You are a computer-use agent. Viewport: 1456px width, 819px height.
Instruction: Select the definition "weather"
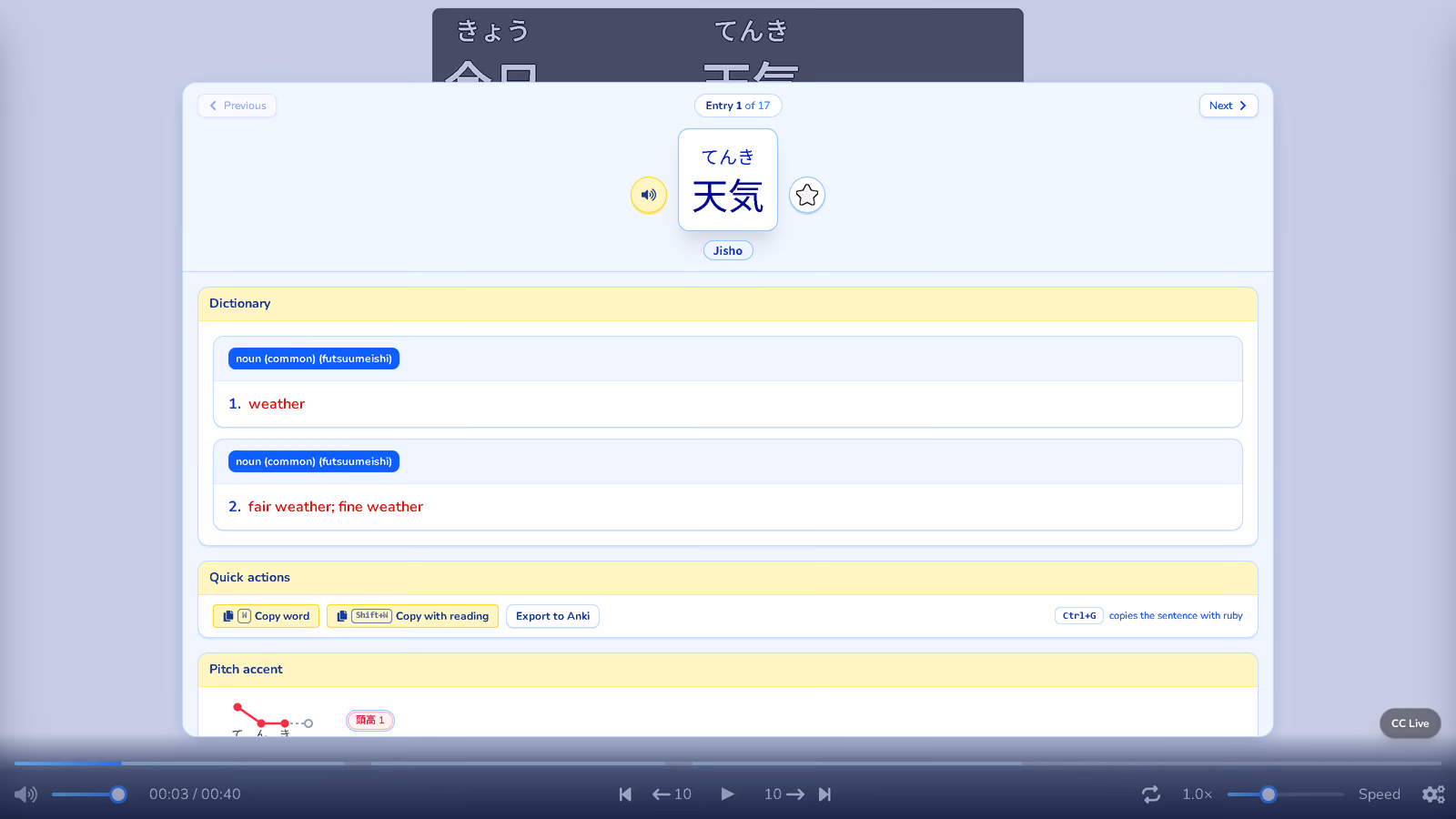(277, 404)
